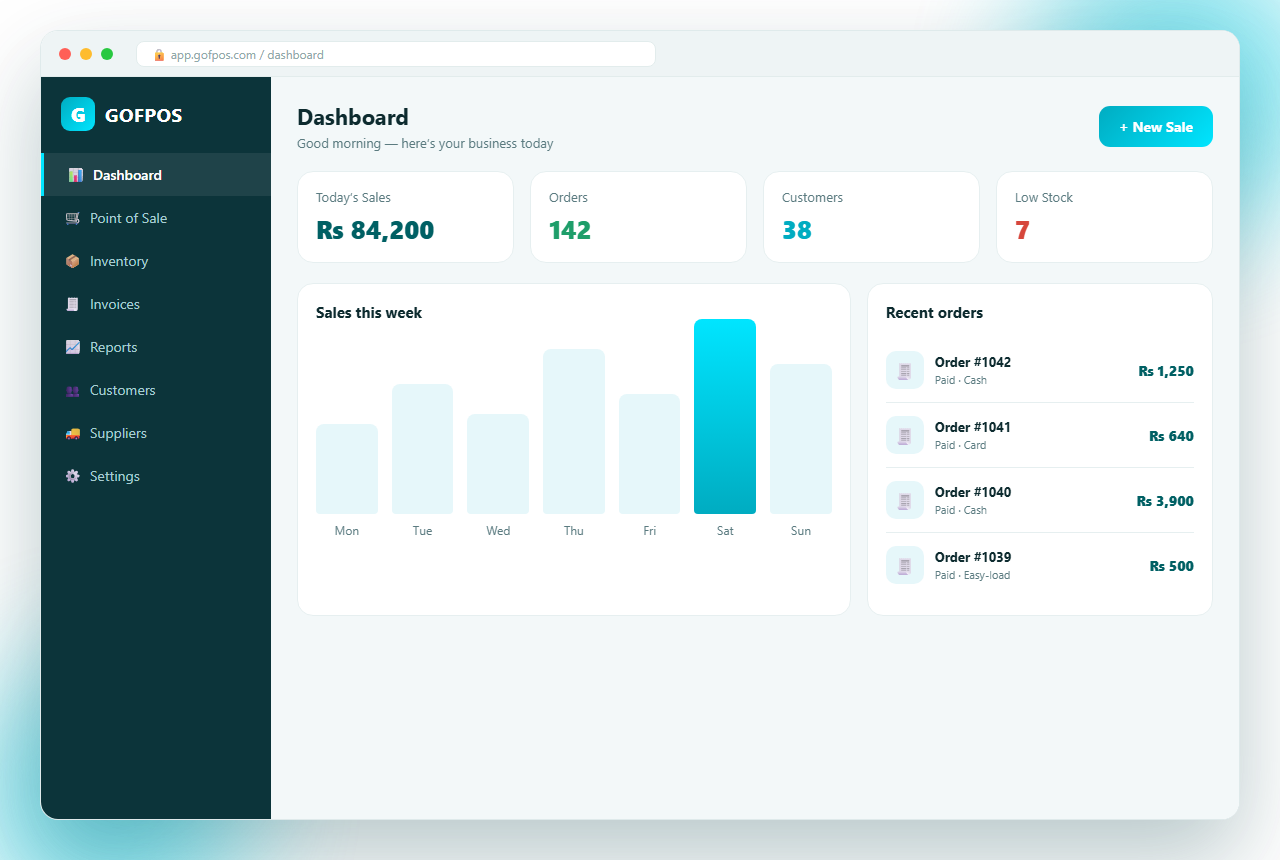The width and height of the screenshot is (1280, 860).
Task: Click the Settings gear icon
Action: pyautogui.click(x=73, y=476)
